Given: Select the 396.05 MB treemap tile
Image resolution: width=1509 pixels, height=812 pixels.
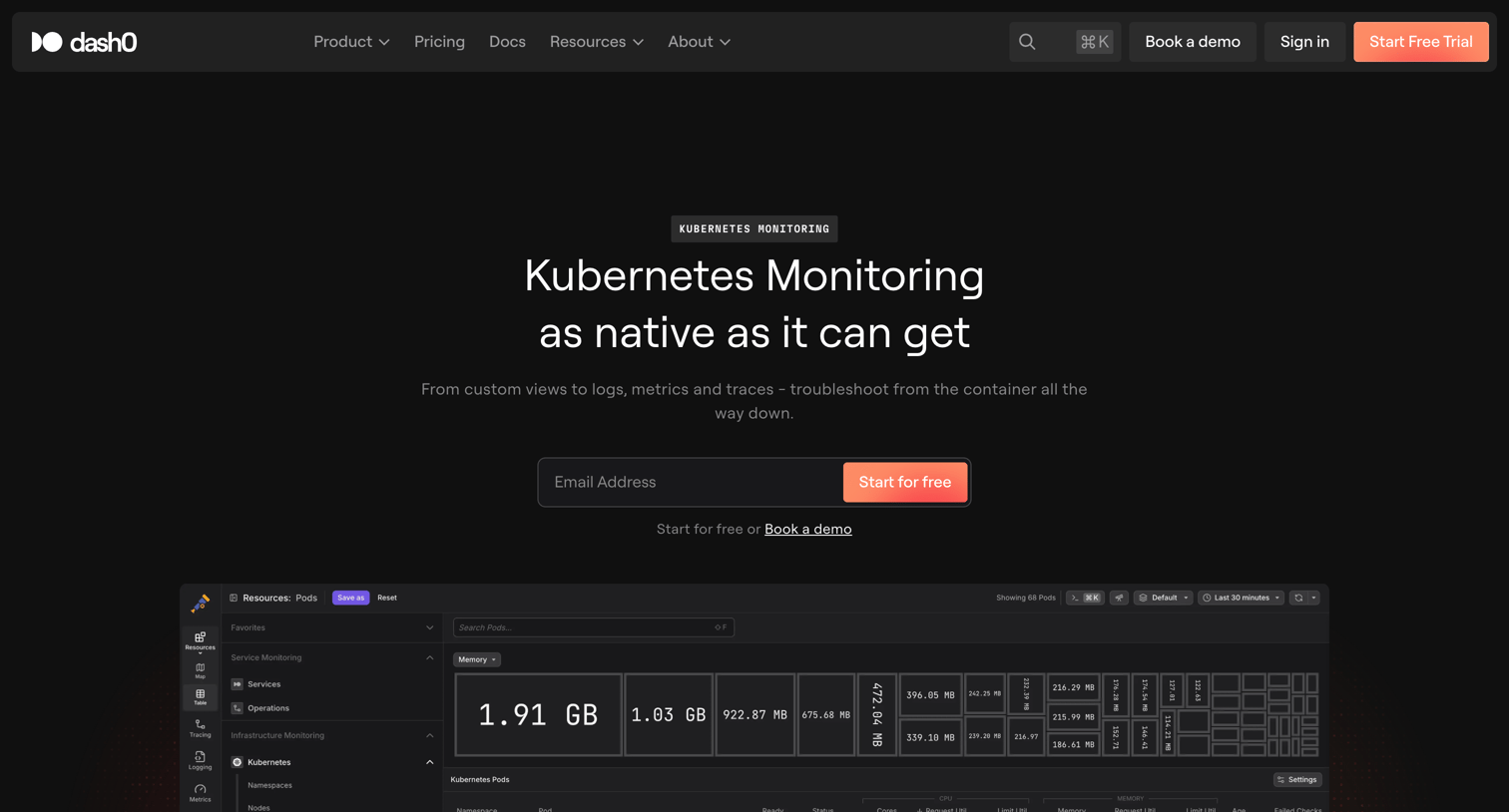Looking at the screenshot, I should click(930, 694).
